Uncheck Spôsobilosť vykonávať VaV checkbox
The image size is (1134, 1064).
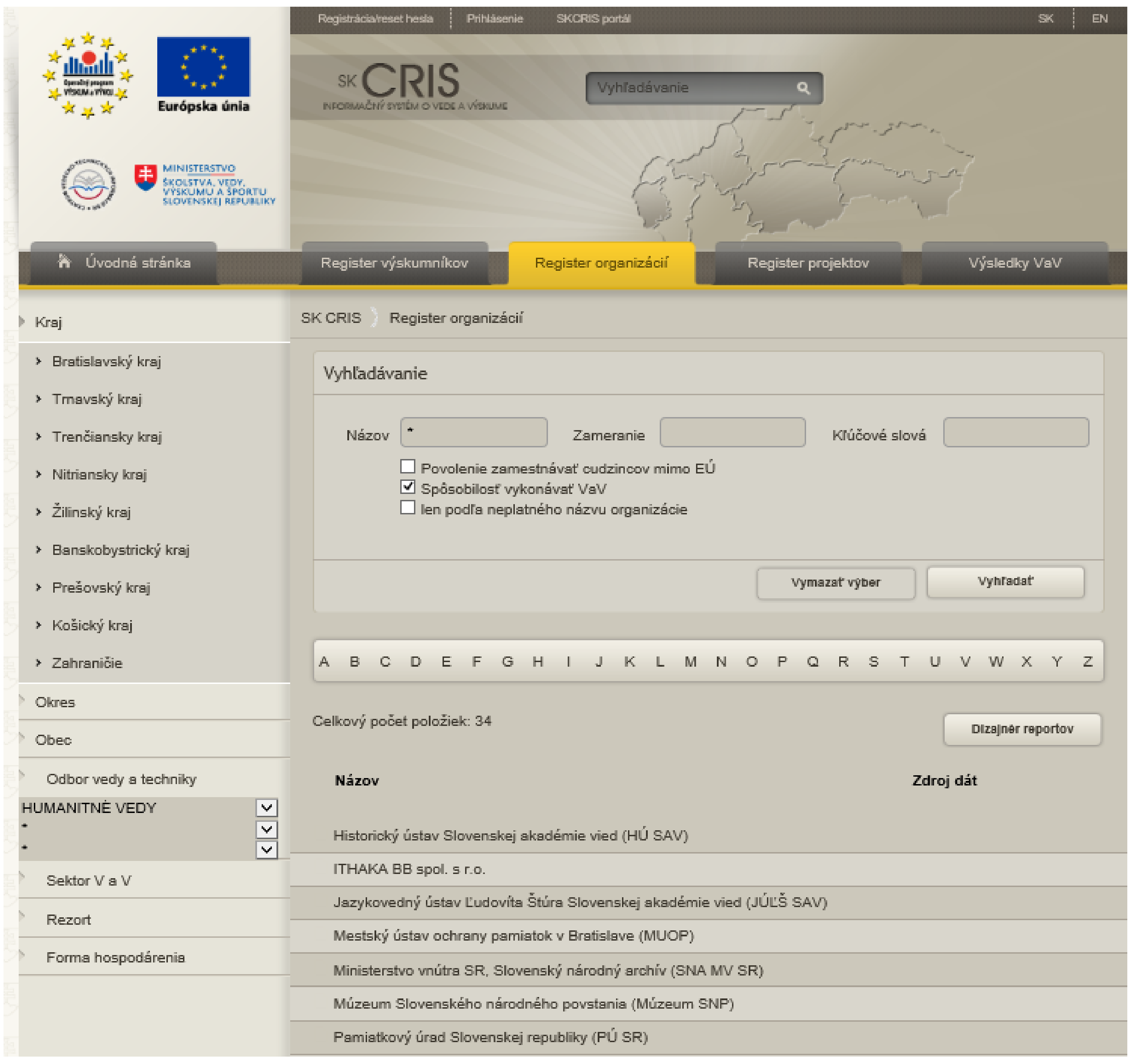tap(408, 488)
